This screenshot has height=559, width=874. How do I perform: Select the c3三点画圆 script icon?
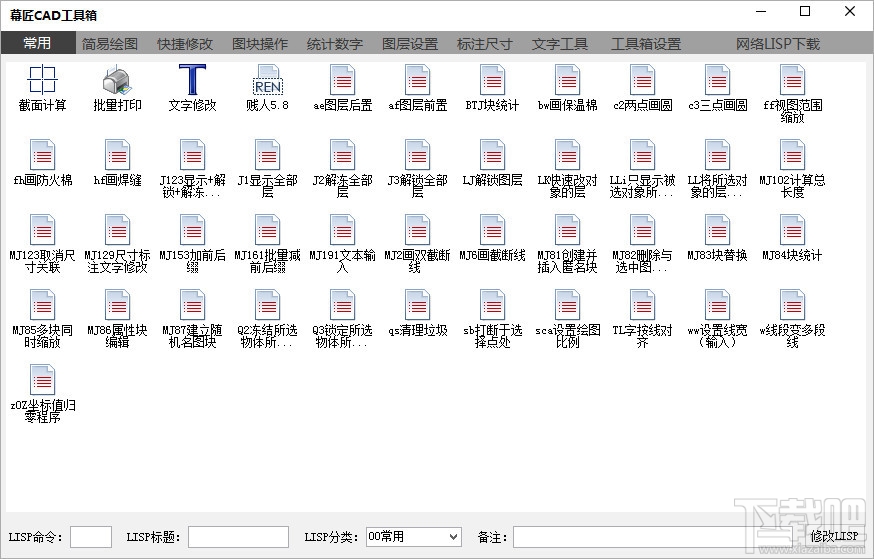point(717,80)
